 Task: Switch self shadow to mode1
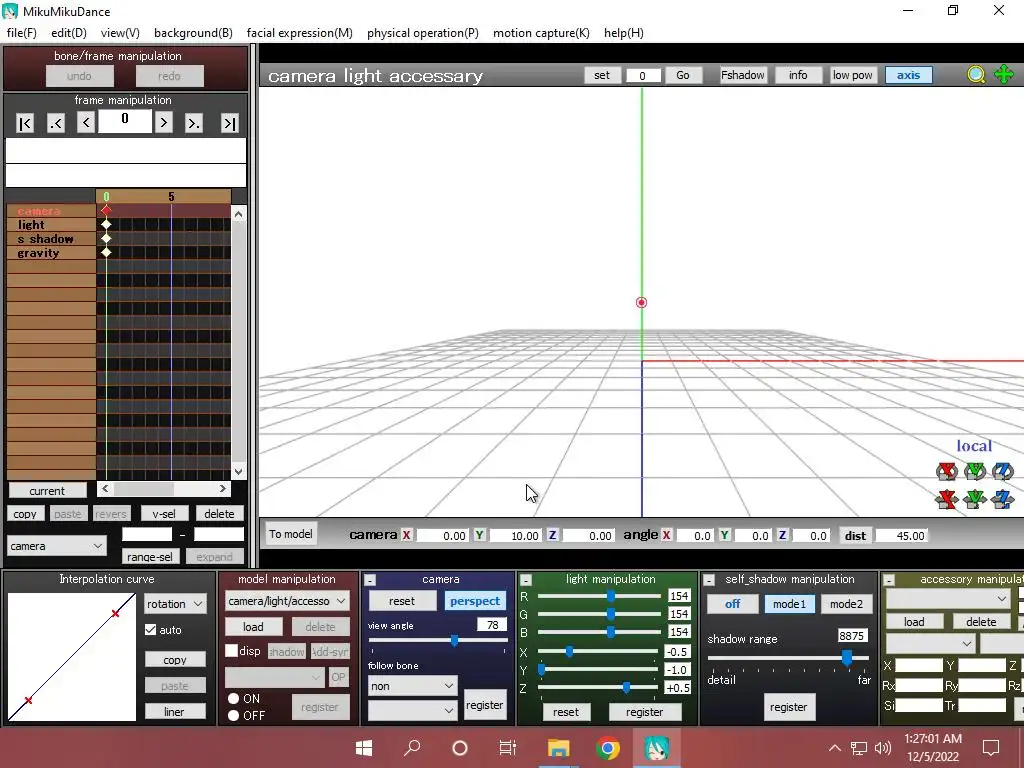point(790,604)
